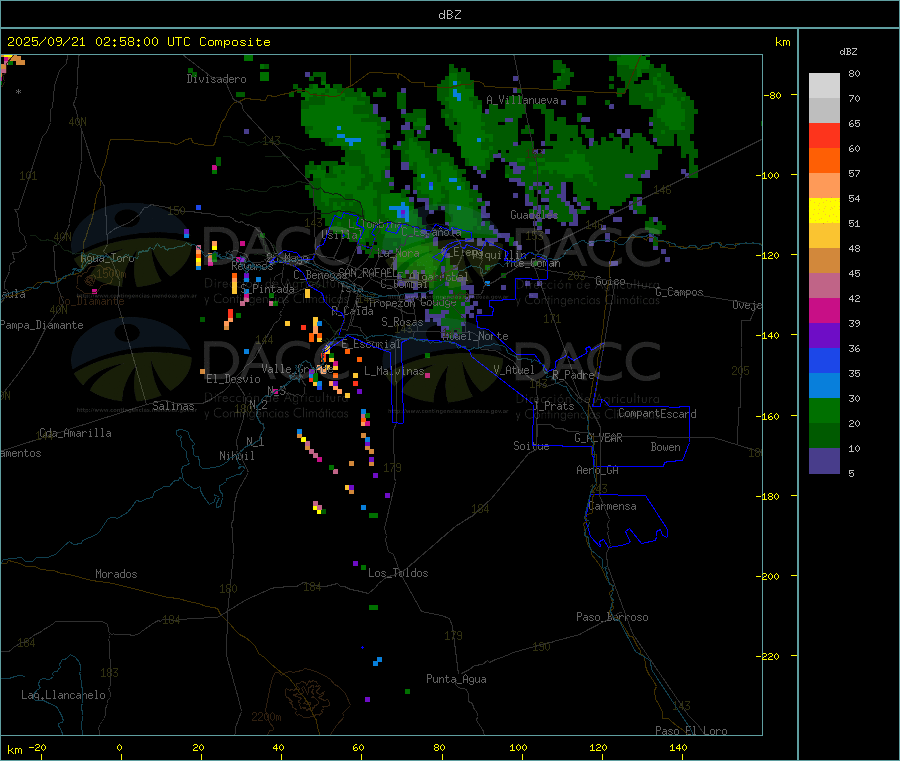This screenshot has height=761, width=900.
Task: Click the Guadales location label
Action: (x=534, y=215)
